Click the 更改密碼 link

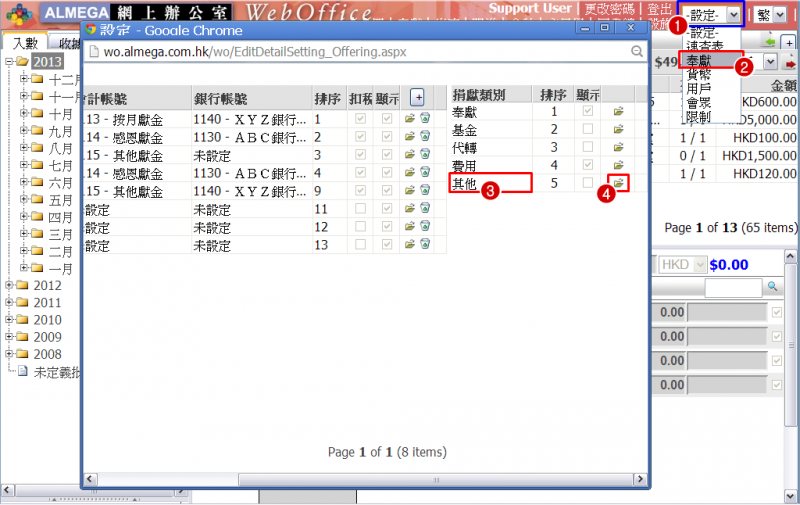pyautogui.click(x=609, y=9)
